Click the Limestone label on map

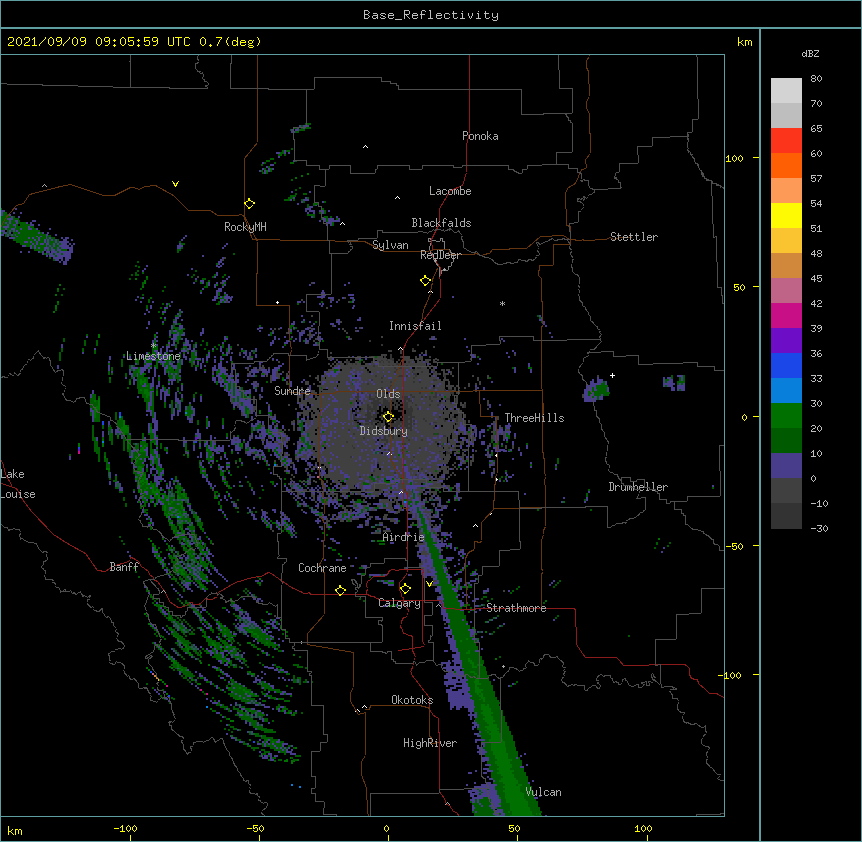point(153,356)
